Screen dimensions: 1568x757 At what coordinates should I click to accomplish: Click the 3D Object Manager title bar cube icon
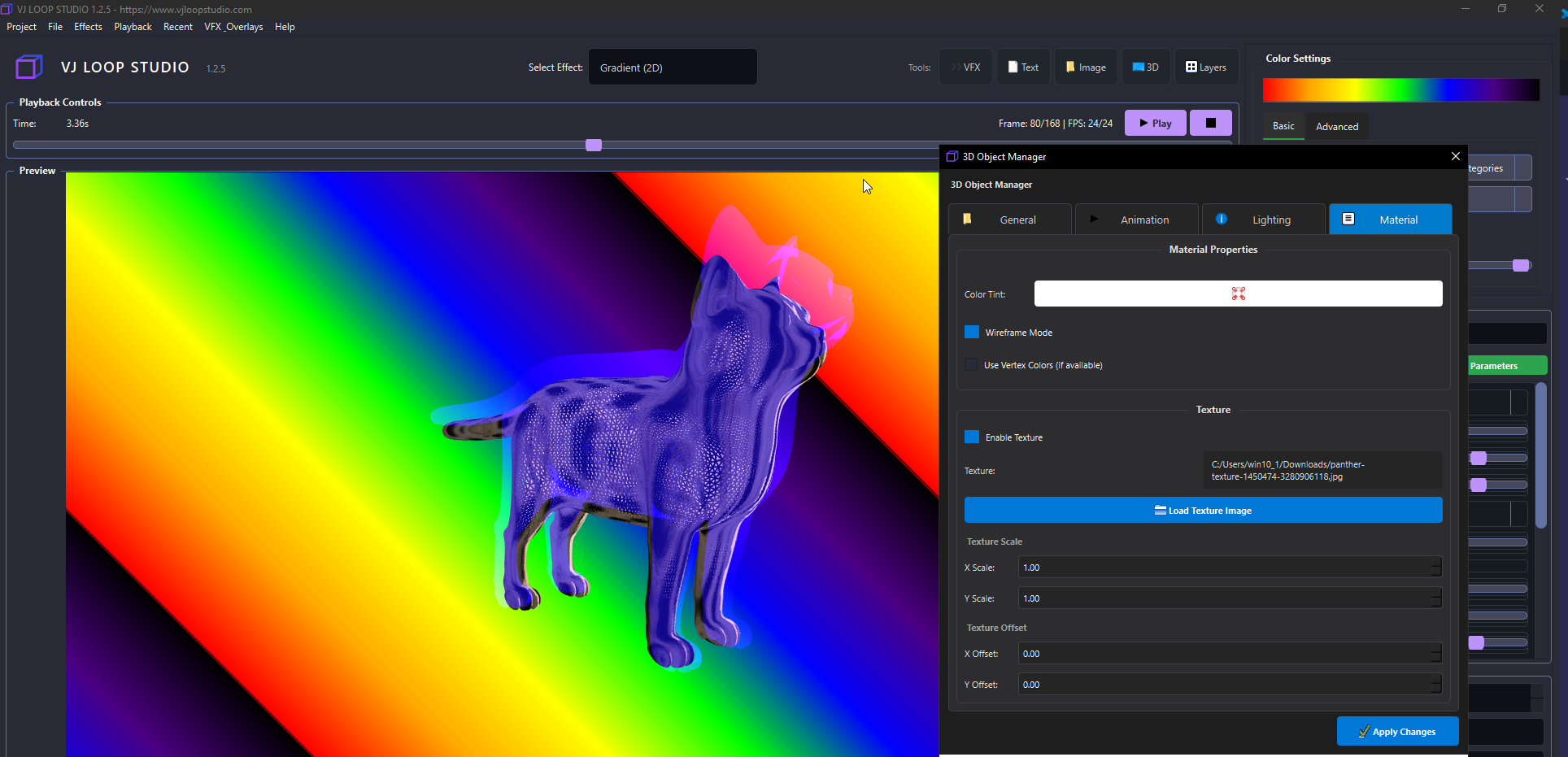coord(952,156)
